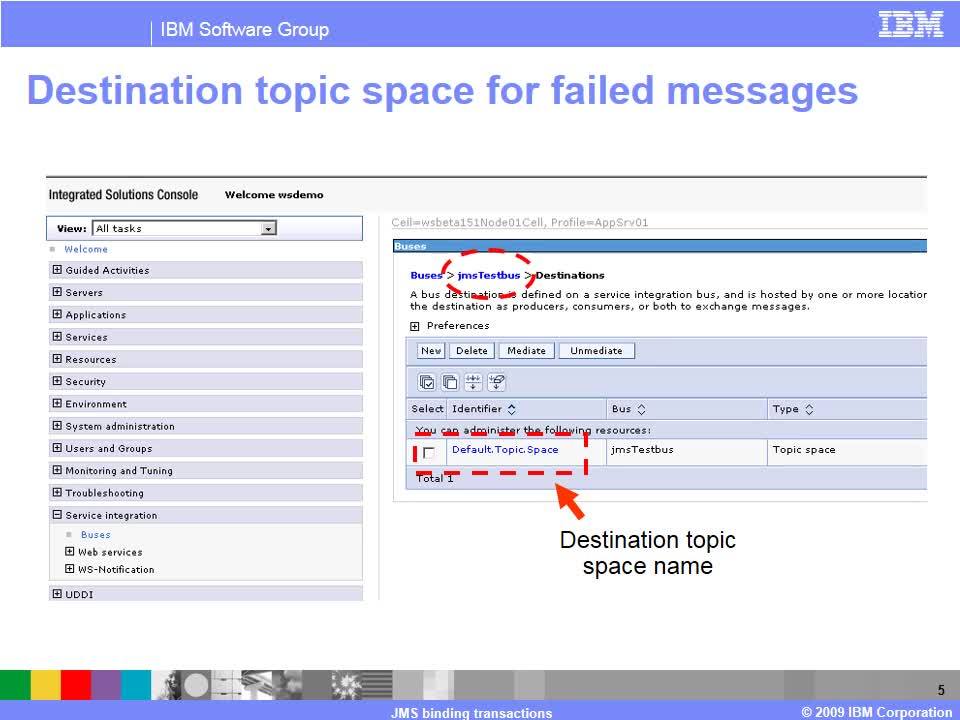Viewport: 960px width, 720px height.
Task: Tick the checkbox for Default.Topic.Space
Action: tap(429, 452)
